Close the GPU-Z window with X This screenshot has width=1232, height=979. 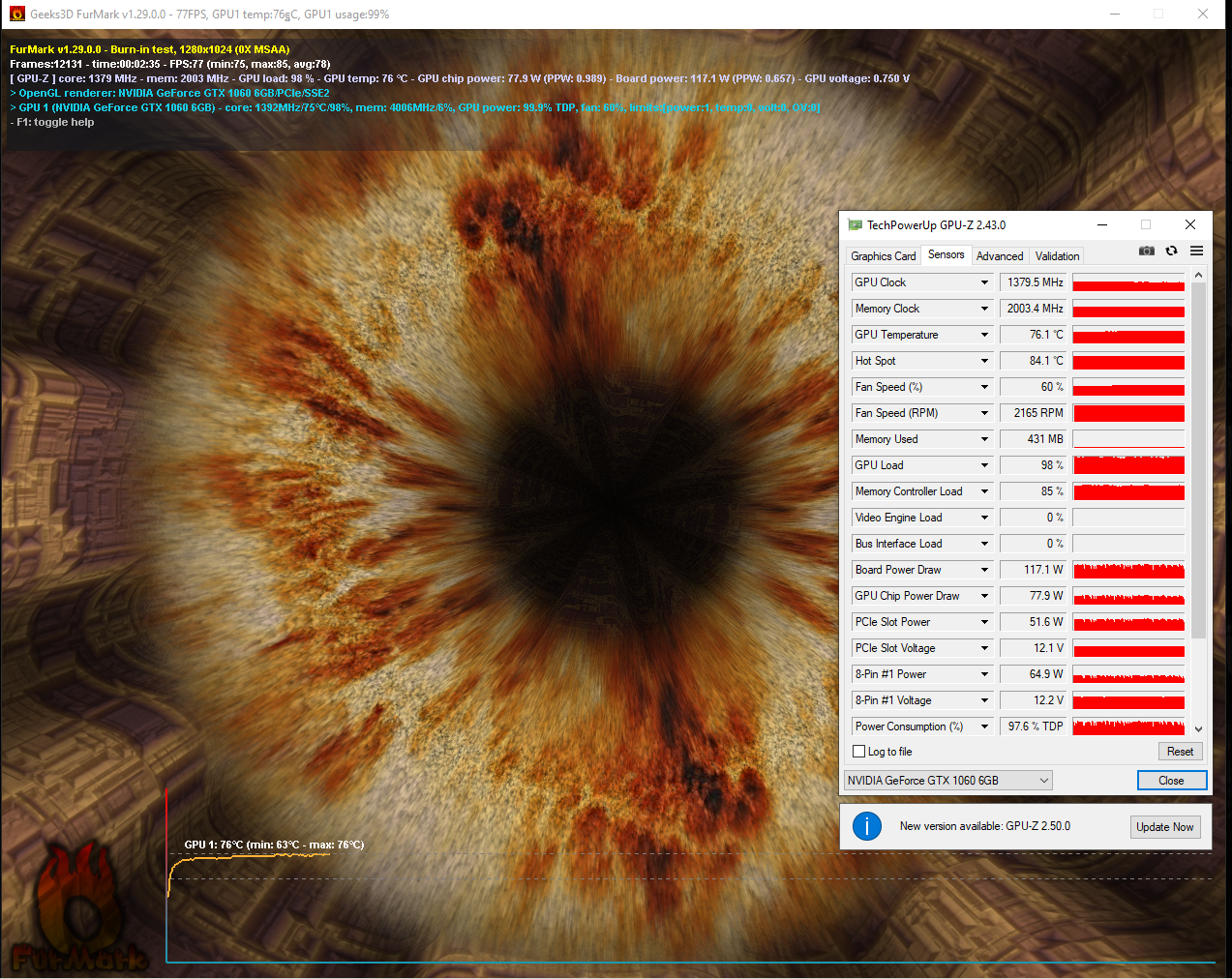click(x=1190, y=224)
